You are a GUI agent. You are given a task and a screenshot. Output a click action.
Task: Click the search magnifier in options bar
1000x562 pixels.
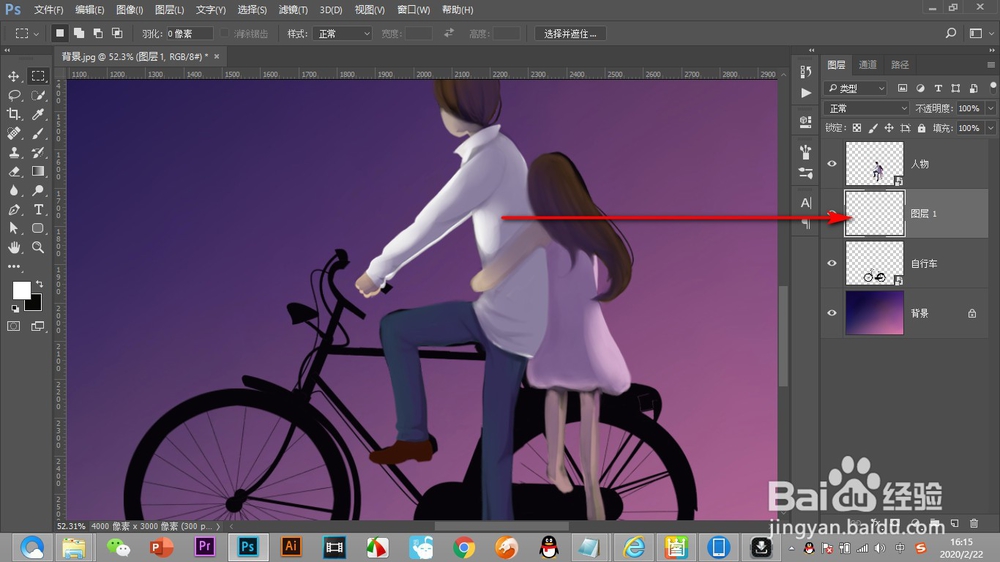(x=951, y=33)
